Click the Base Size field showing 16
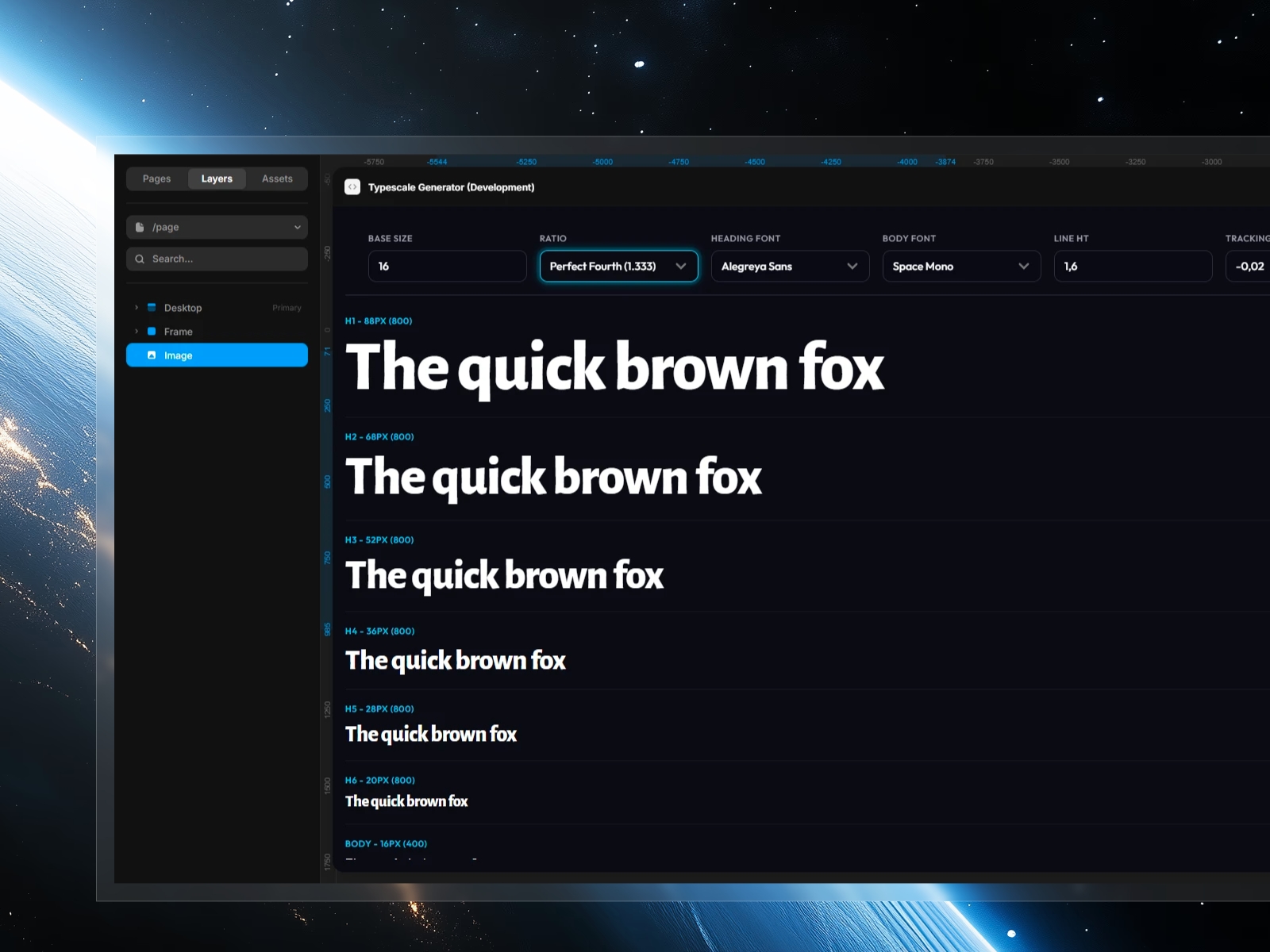This screenshot has width=1270, height=952. coord(447,266)
